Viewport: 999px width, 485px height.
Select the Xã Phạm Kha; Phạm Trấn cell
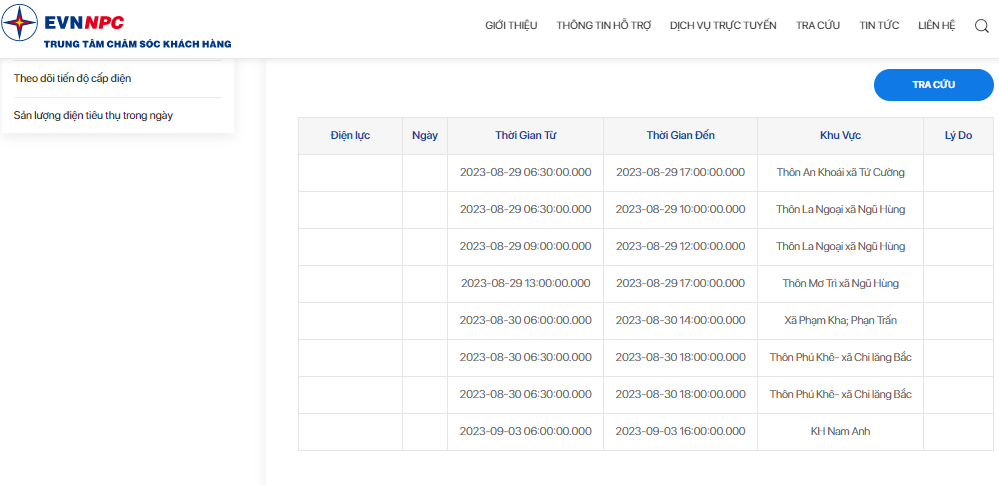pyautogui.click(x=840, y=321)
